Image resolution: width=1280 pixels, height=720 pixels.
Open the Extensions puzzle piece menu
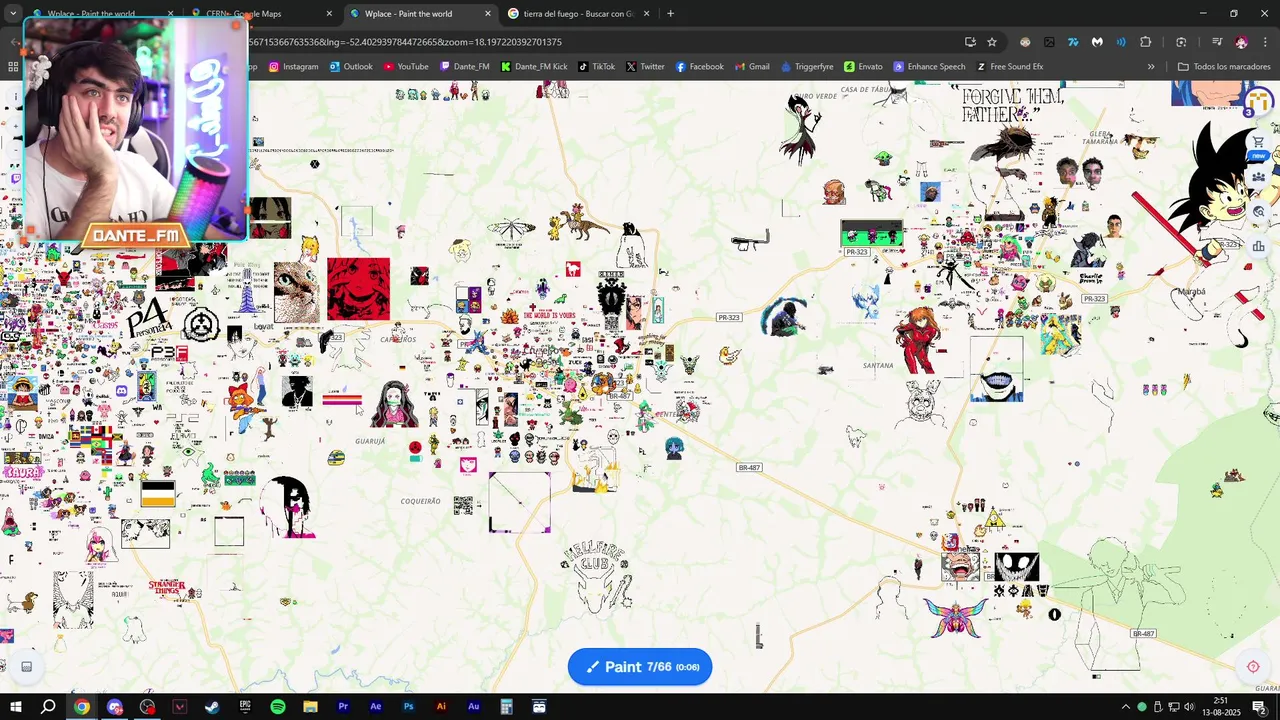1146,42
